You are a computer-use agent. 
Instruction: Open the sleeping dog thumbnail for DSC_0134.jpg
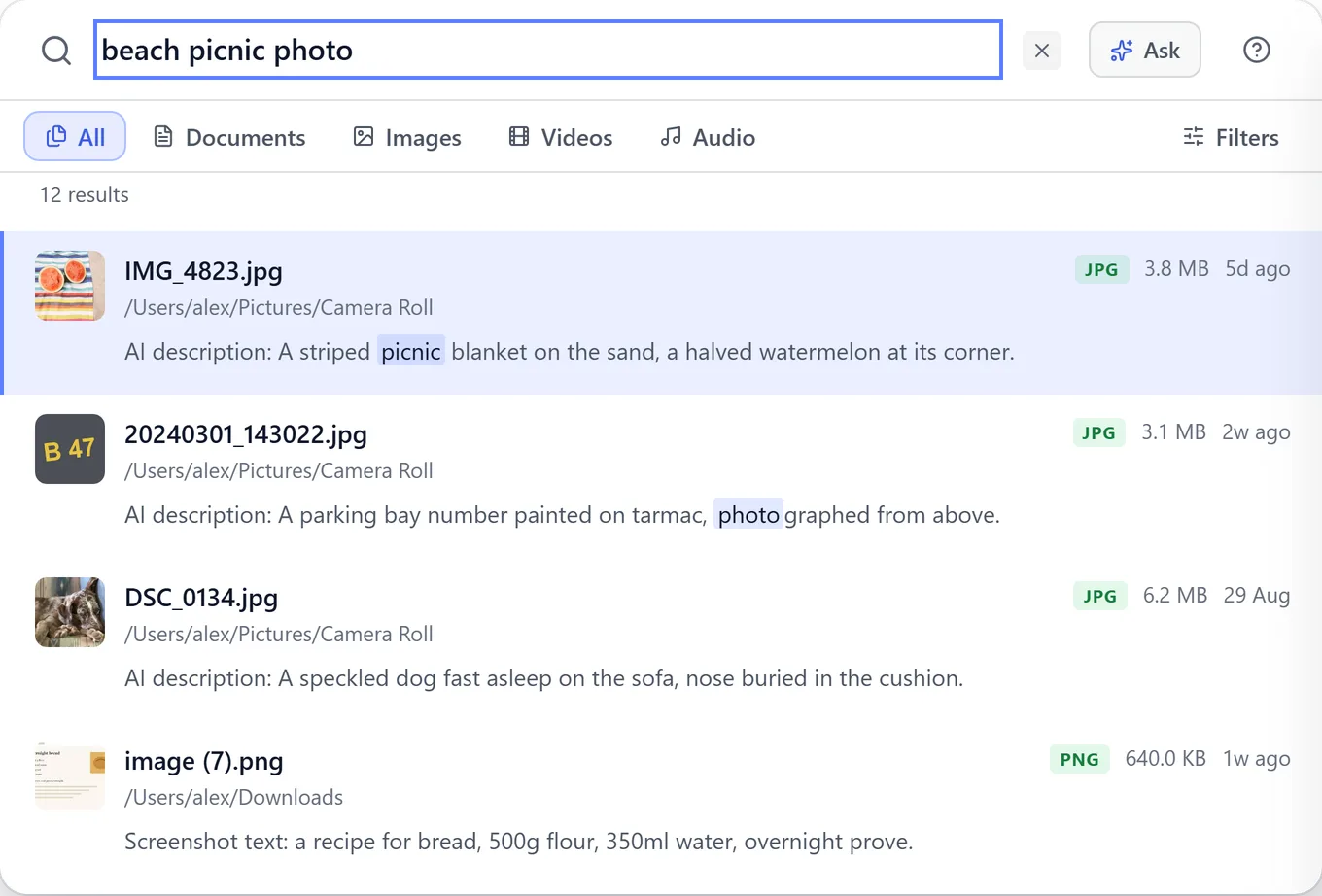(70, 612)
